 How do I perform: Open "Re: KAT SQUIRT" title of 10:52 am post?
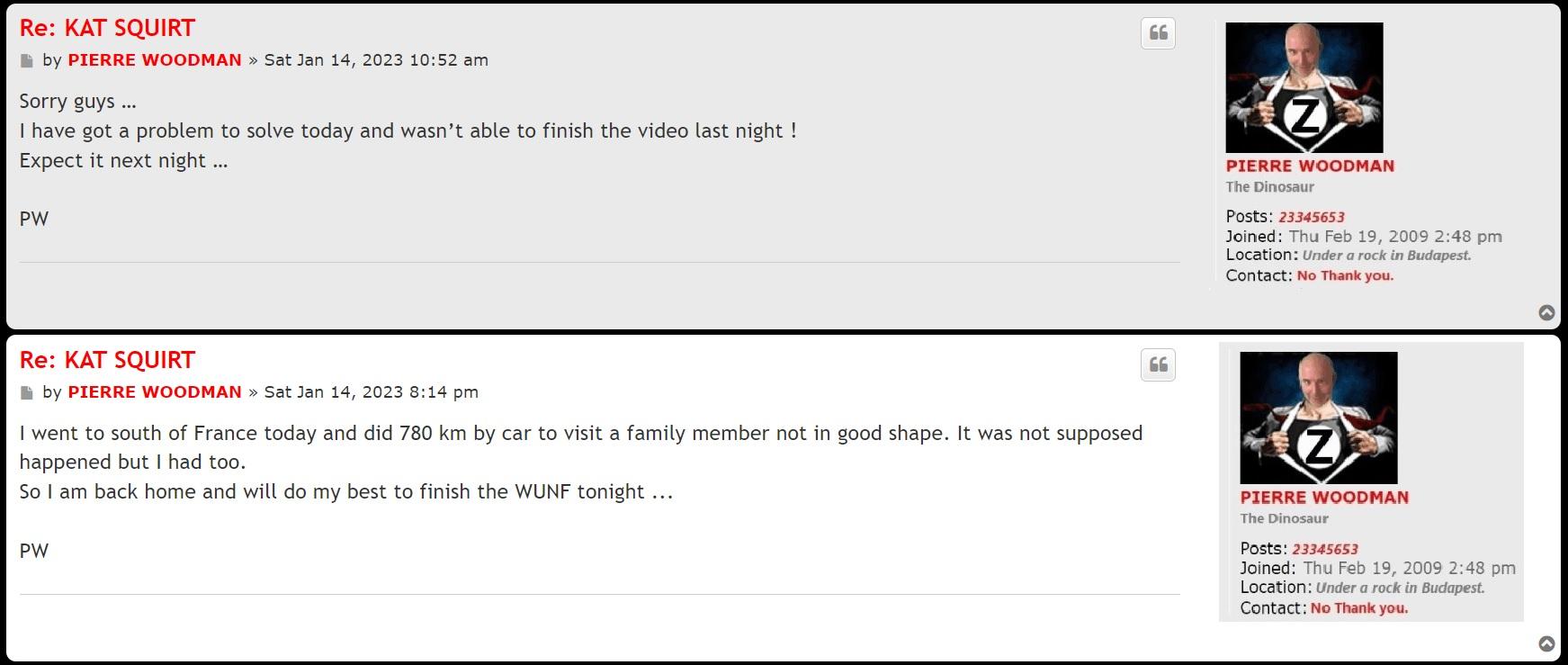(107, 28)
